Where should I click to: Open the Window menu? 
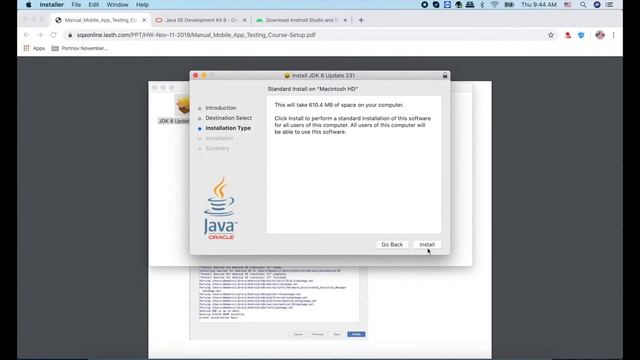tap(117, 4)
